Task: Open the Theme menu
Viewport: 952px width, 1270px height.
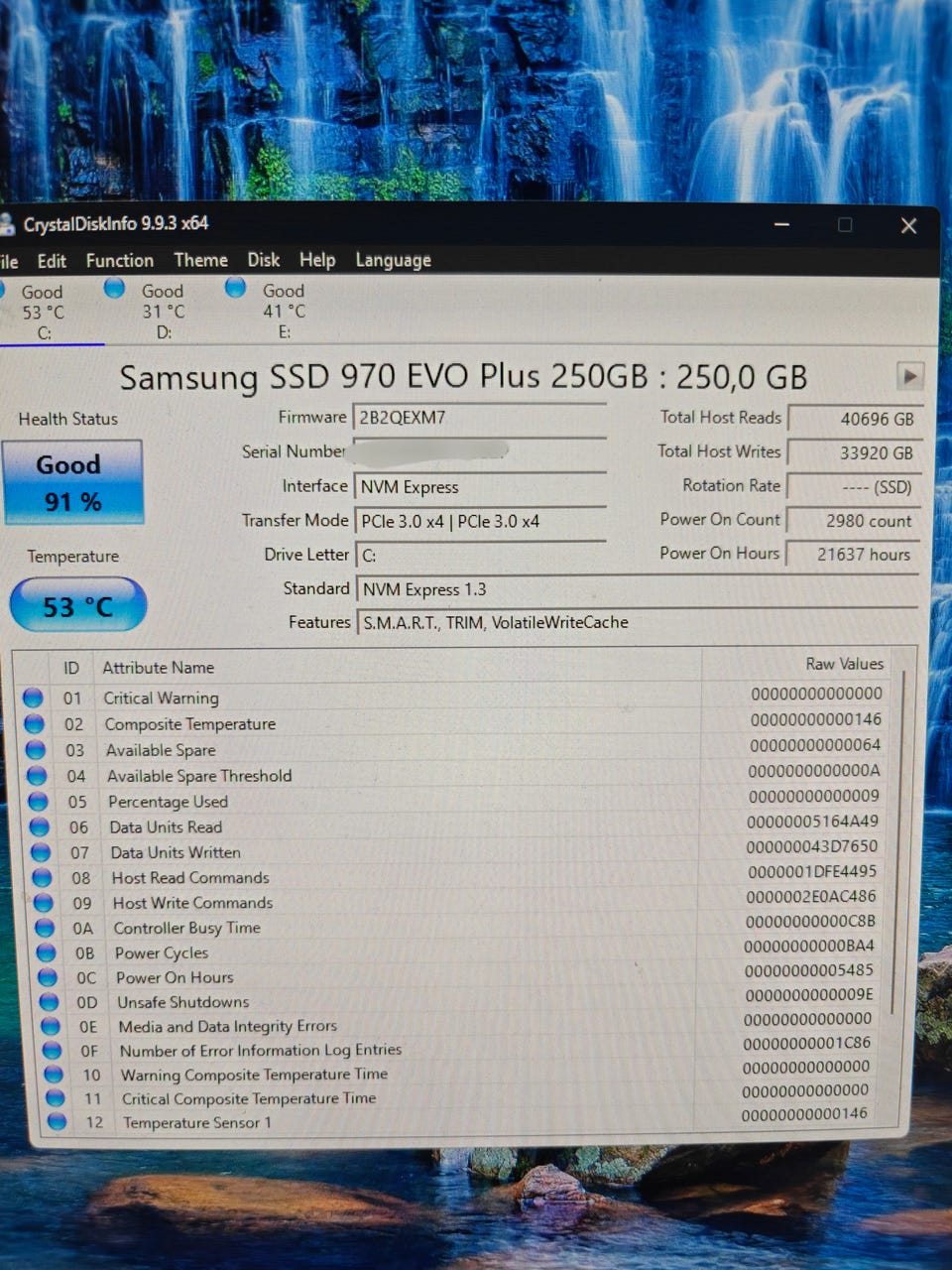Action: pyautogui.click(x=200, y=260)
